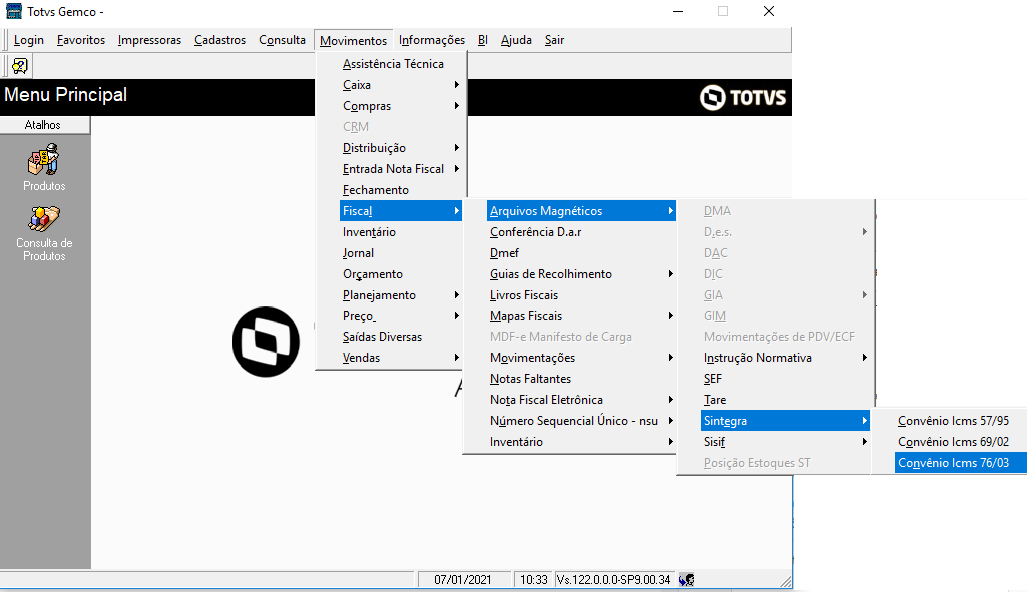Click the Atalhos panel header button
Image resolution: width=1027 pixels, height=592 pixels.
45,124
